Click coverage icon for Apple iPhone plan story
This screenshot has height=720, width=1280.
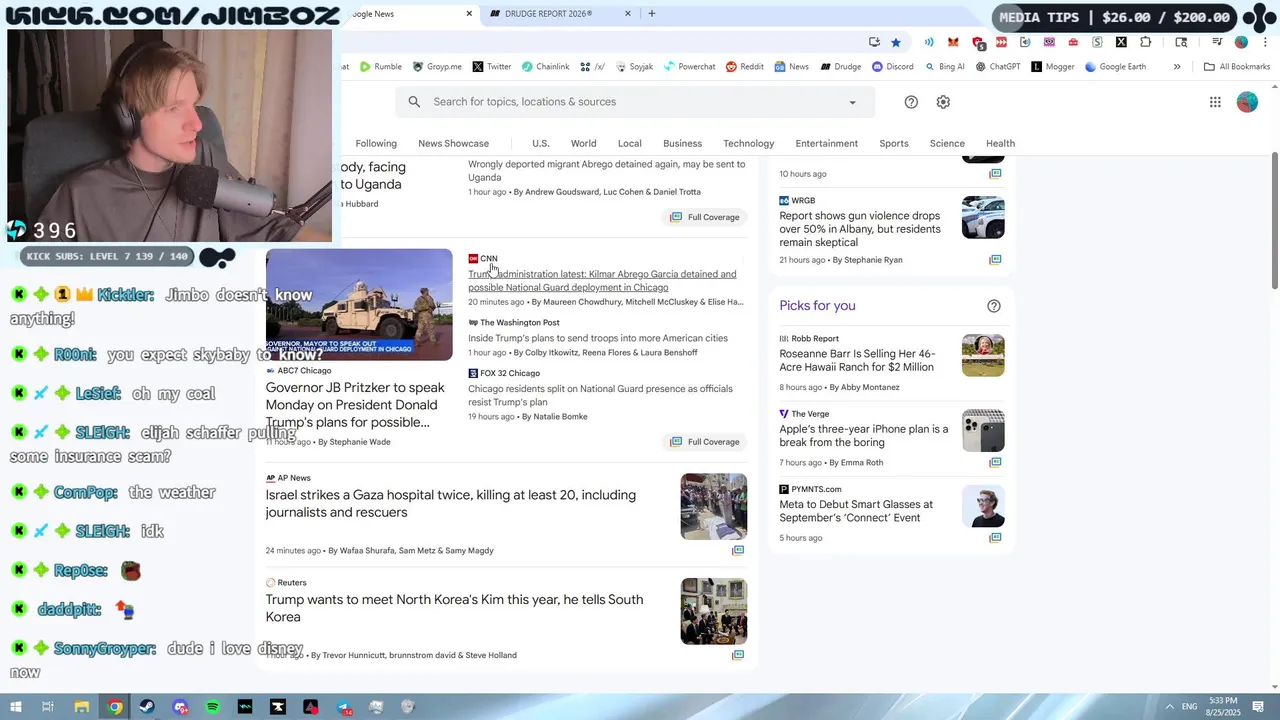pos(995,462)
